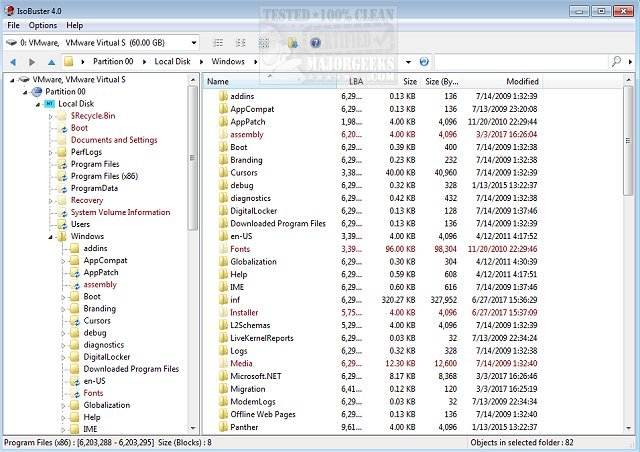Viewport: 640px width, 452px height.
Task: Open the breadcrumb history dropdown arrow
Action: click(x=408, y=62)
